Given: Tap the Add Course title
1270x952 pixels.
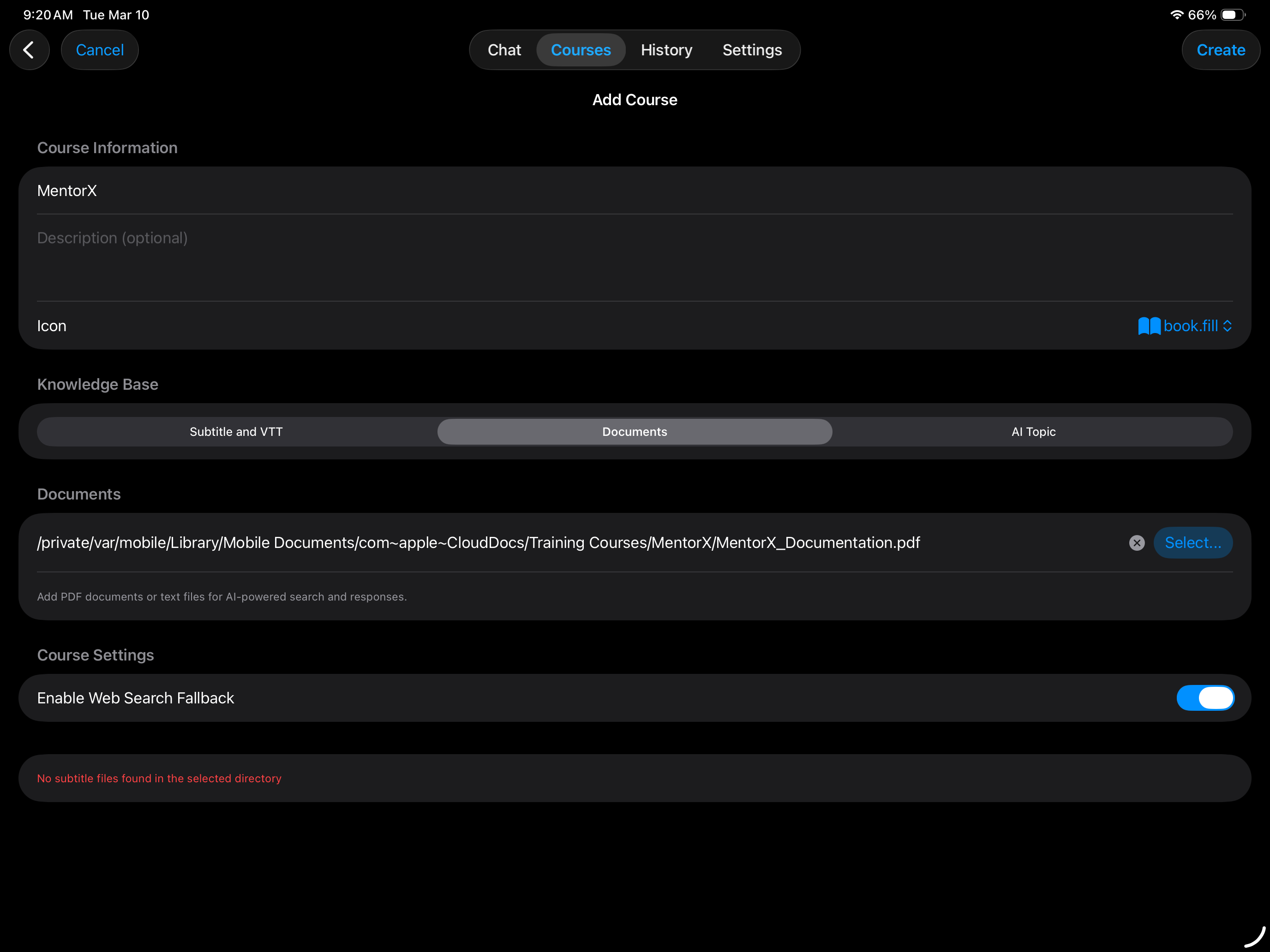Looking at the screenshot, I should [635, 100].
